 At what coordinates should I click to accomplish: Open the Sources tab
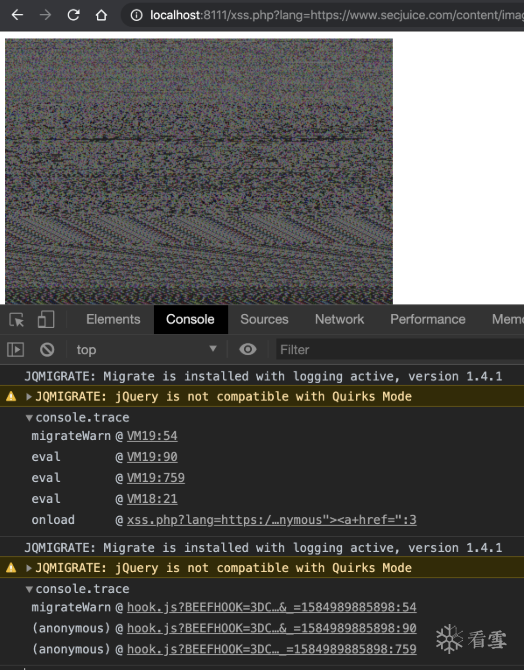point(264,320)
